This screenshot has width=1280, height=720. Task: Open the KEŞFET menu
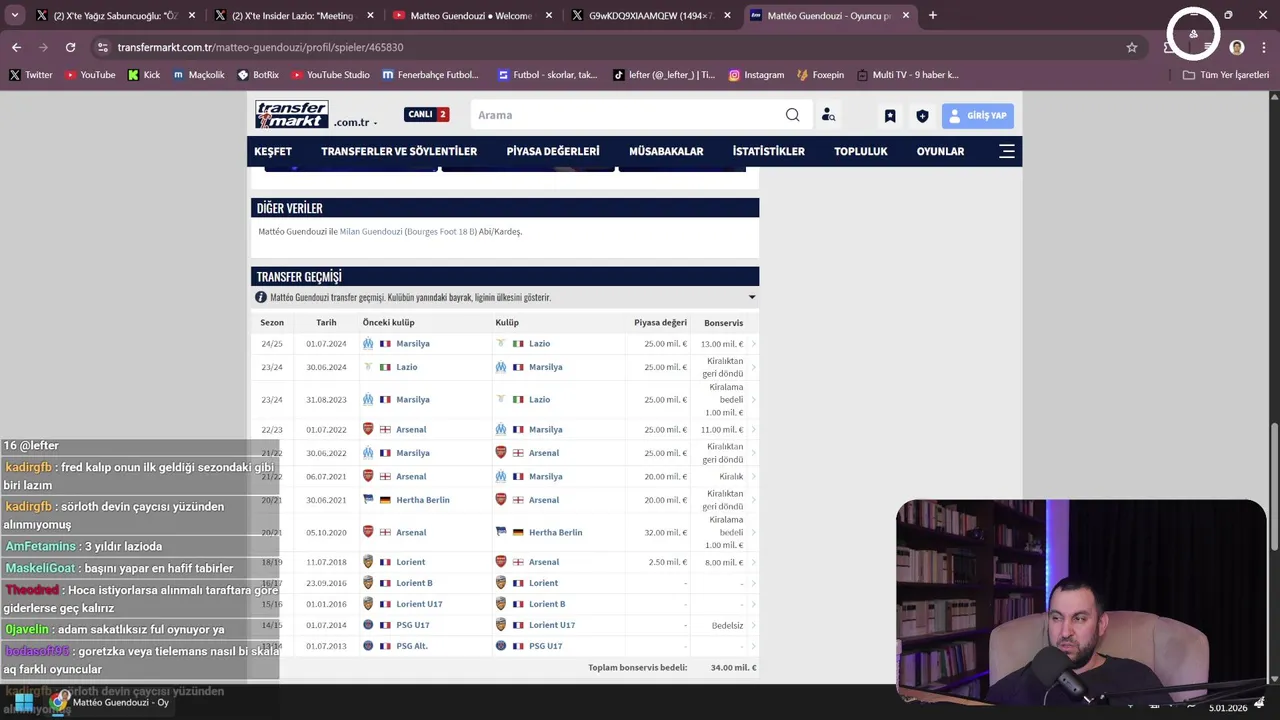click(273, 151)
